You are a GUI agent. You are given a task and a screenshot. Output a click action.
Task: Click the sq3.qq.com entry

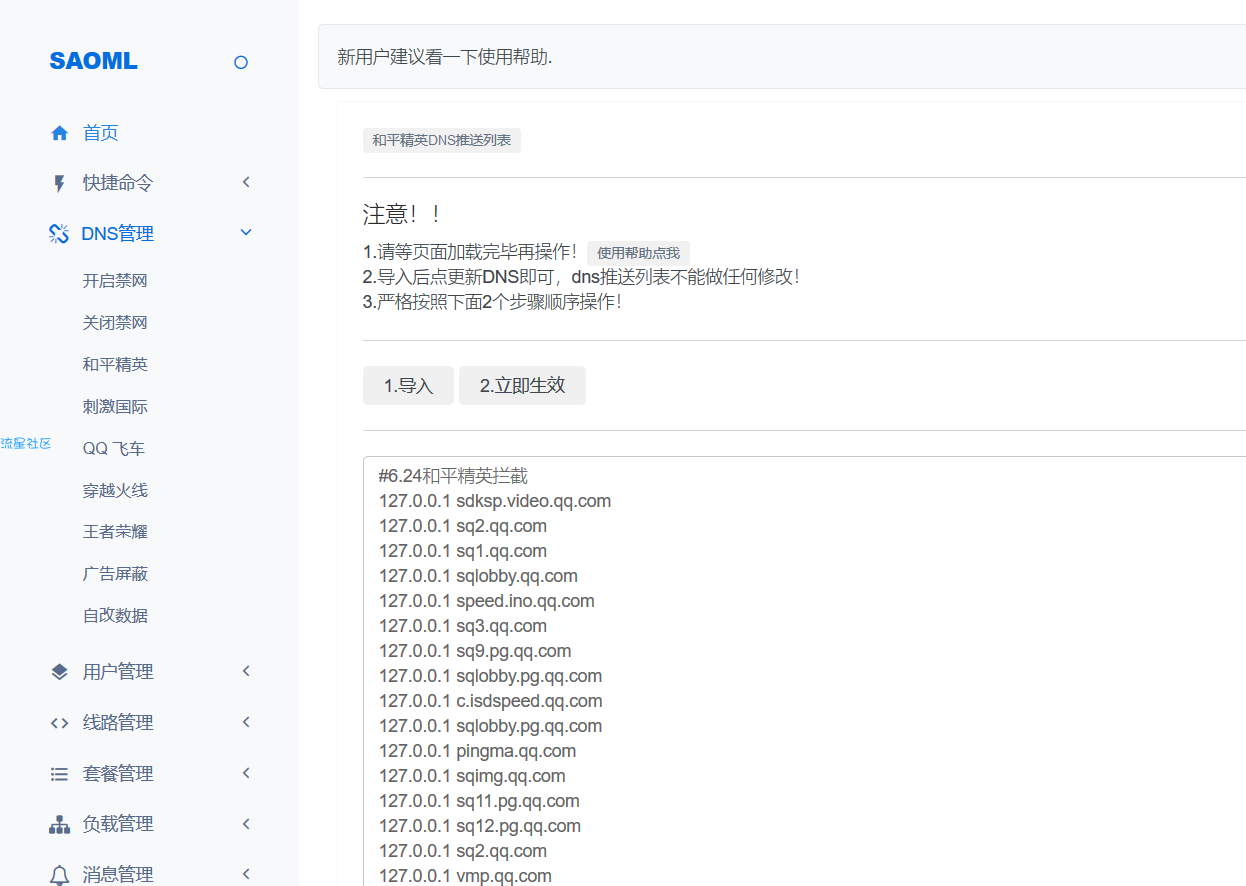(x=501, y=626)
